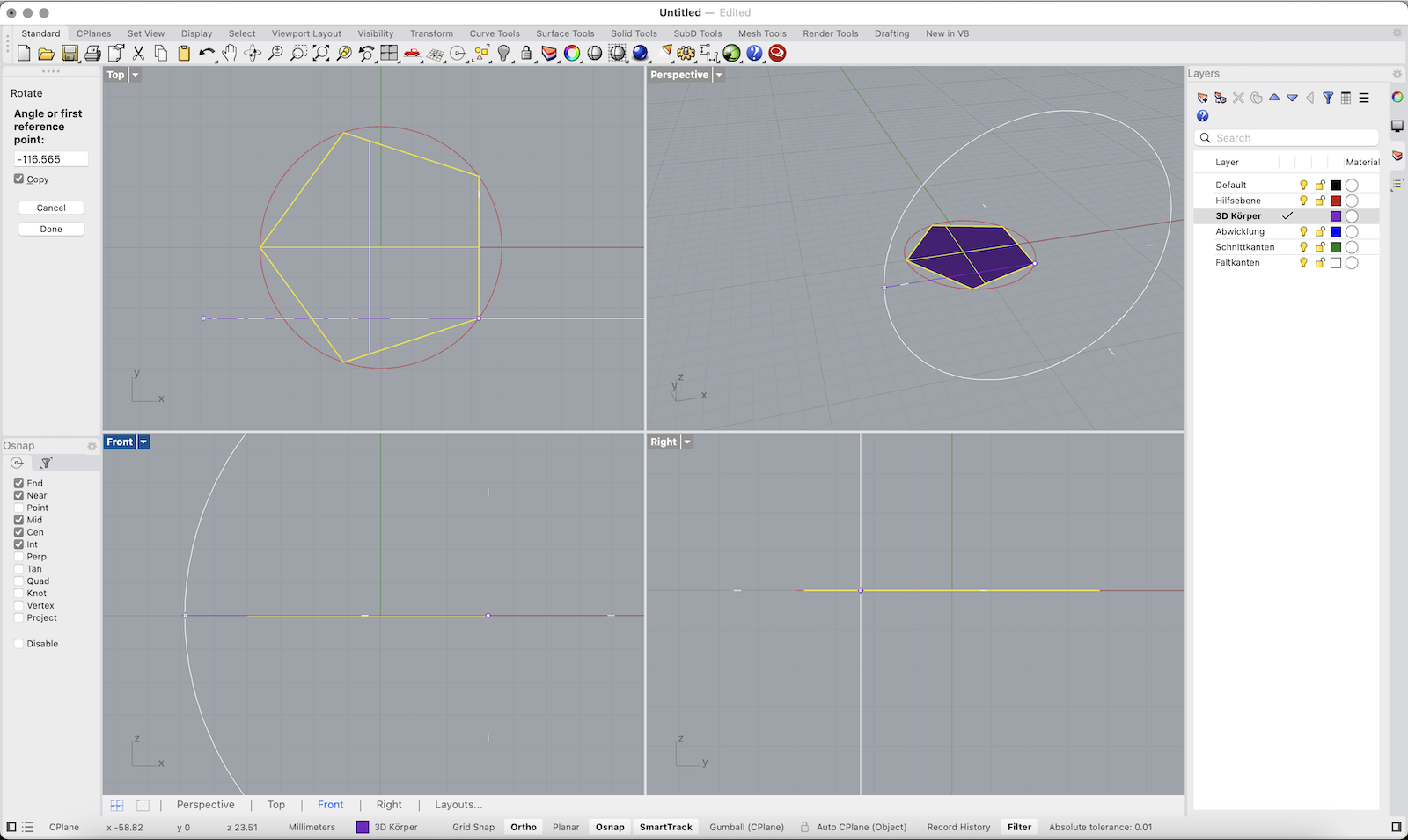Click the light bulb show/hide icon in toolbar
Image resolution: width=1408 pixels, height=840 pixels.
tap(503, 54)
